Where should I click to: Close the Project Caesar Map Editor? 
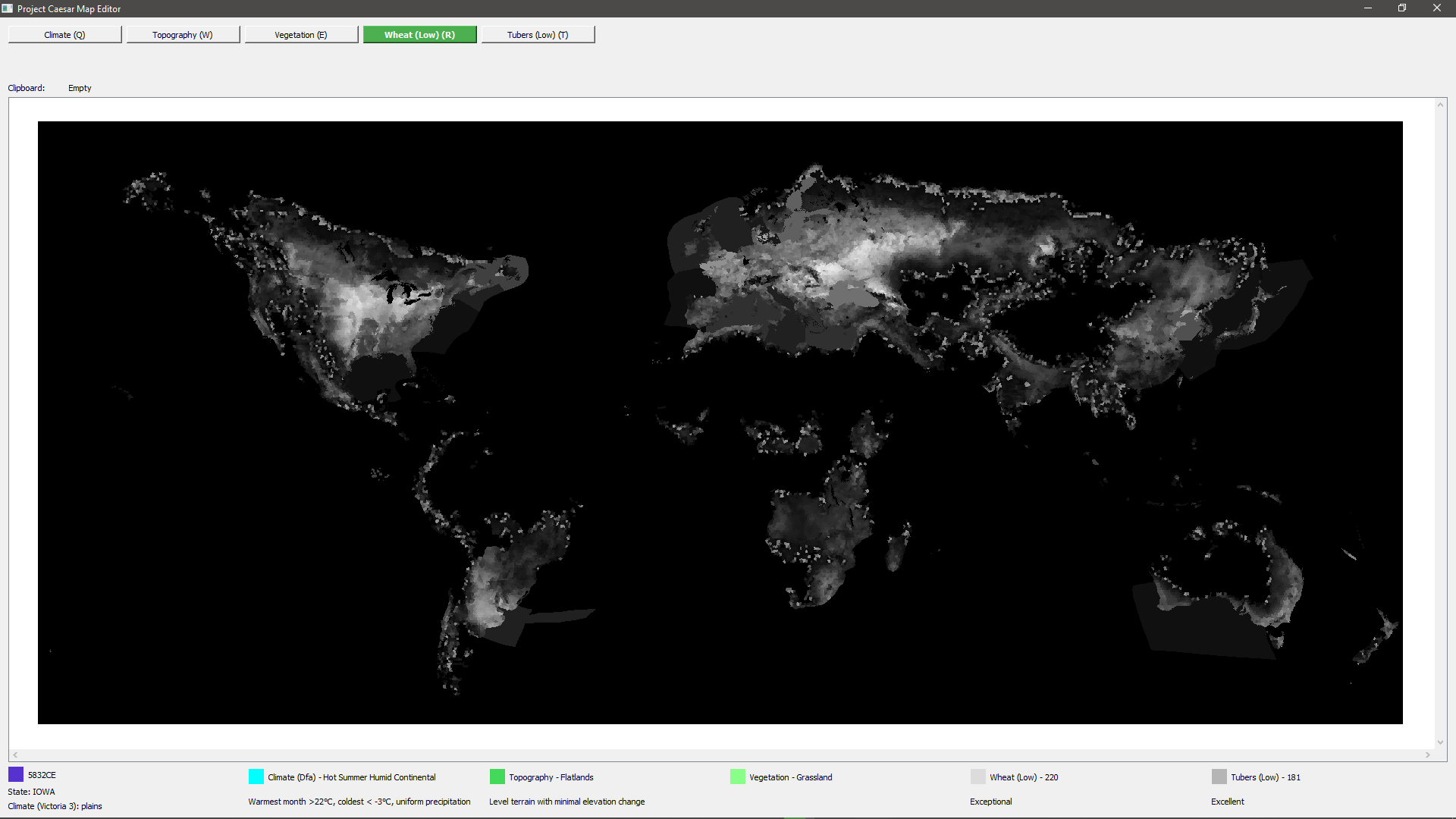1437,8
